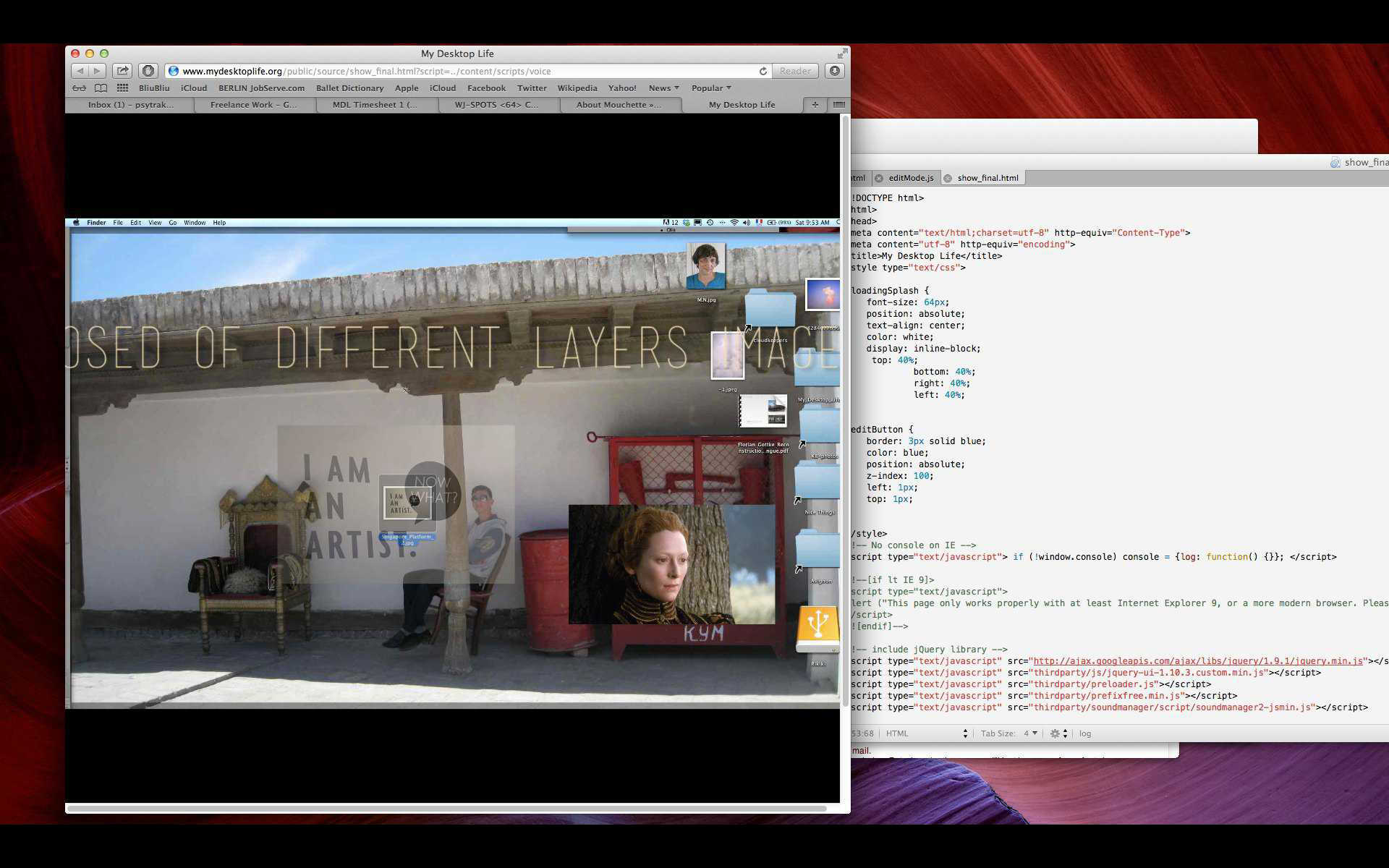The width and height of the screenshot is (1389, 868).
Task: Select the pink -1.jpeg image file
Action: pyautogui.click(x=728, y=355)
